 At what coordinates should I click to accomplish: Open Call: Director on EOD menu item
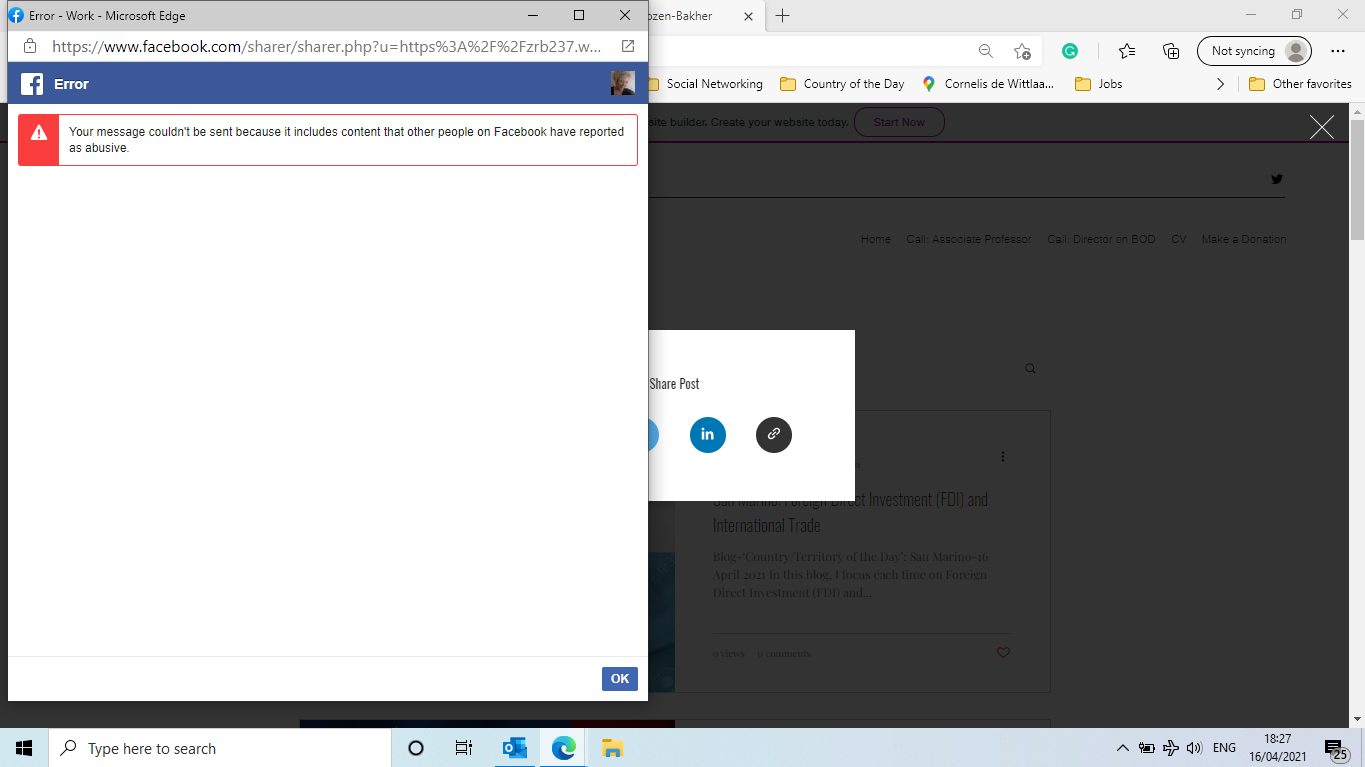tap(1101, 239)
